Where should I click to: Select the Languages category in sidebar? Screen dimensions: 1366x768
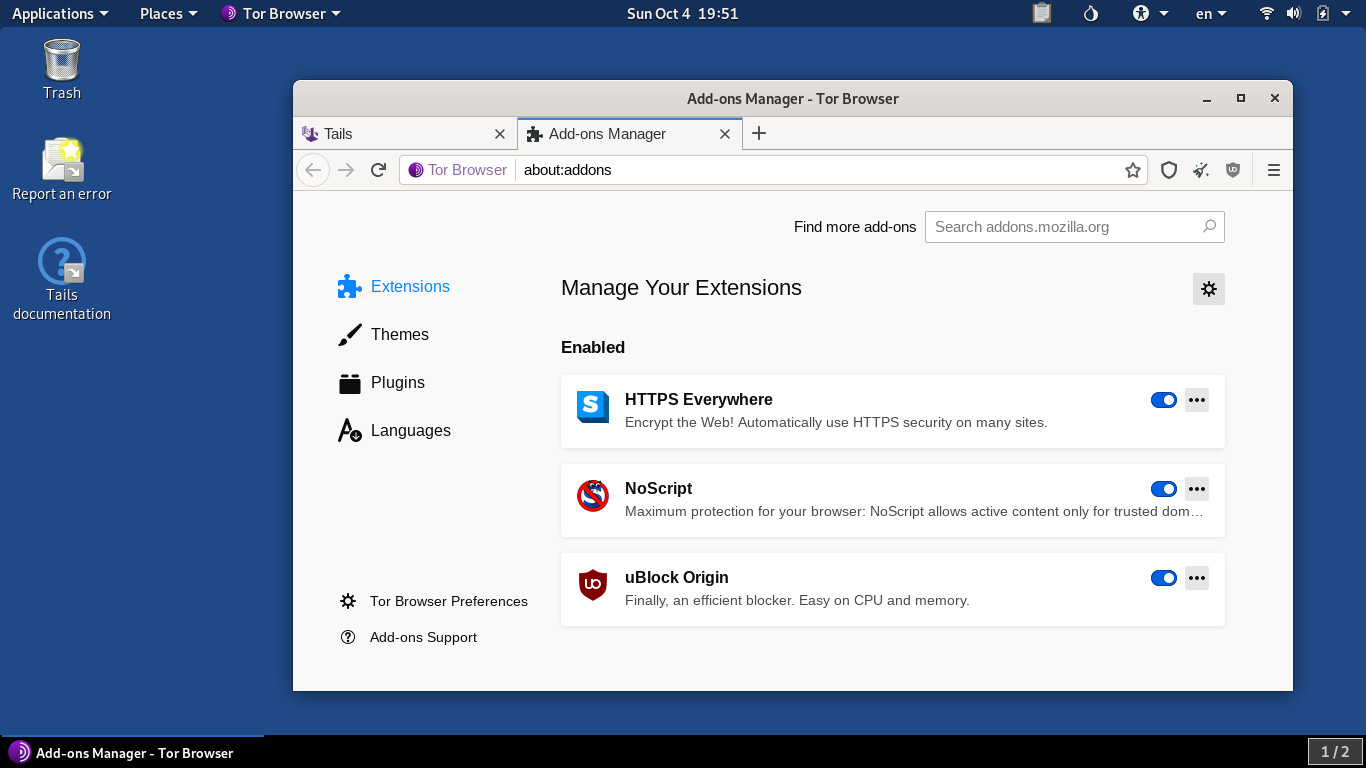point(394,431)
